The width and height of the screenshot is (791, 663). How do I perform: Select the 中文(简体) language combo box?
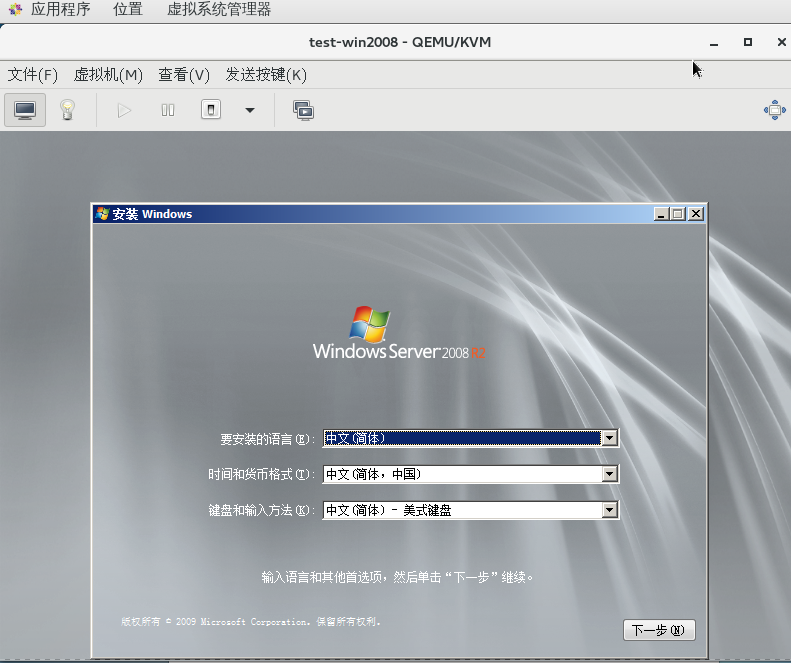coord(471,438)
